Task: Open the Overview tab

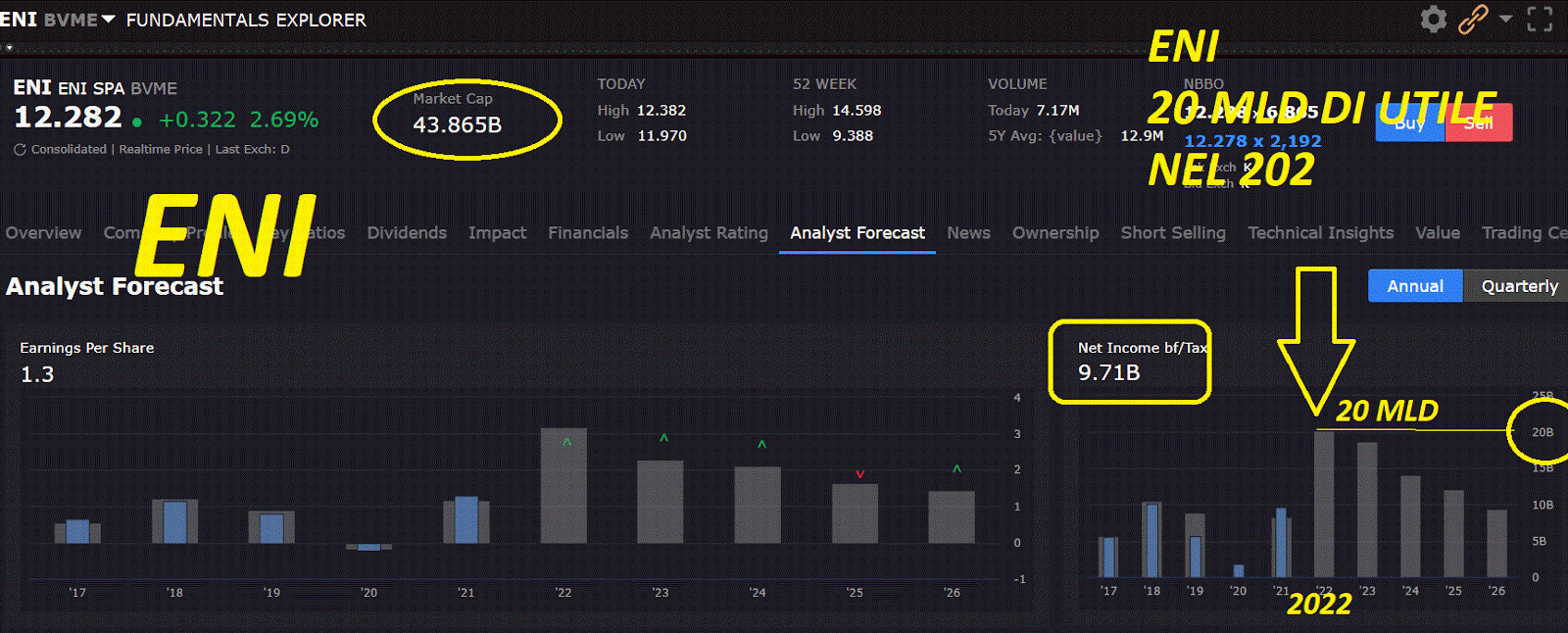Action: click(x=43, y=232)
